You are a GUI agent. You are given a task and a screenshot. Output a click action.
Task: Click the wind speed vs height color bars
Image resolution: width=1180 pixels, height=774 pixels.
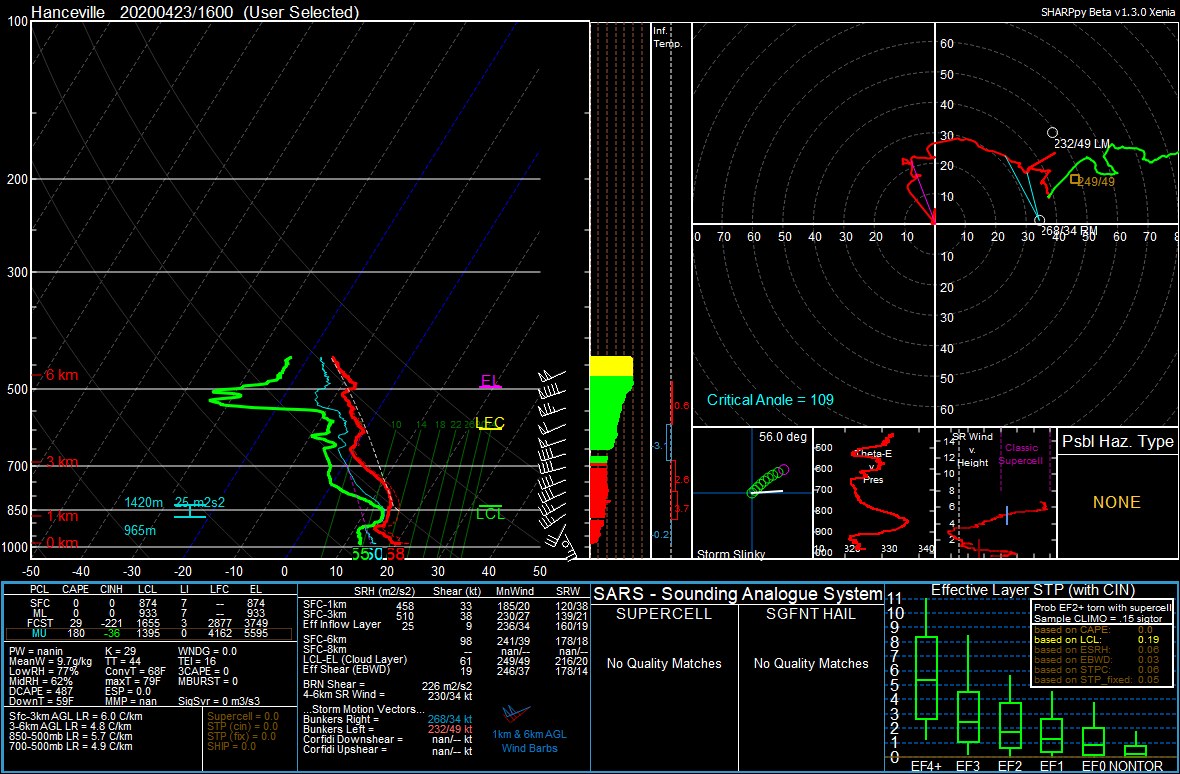pyautogui.click(x=611, y=450)
